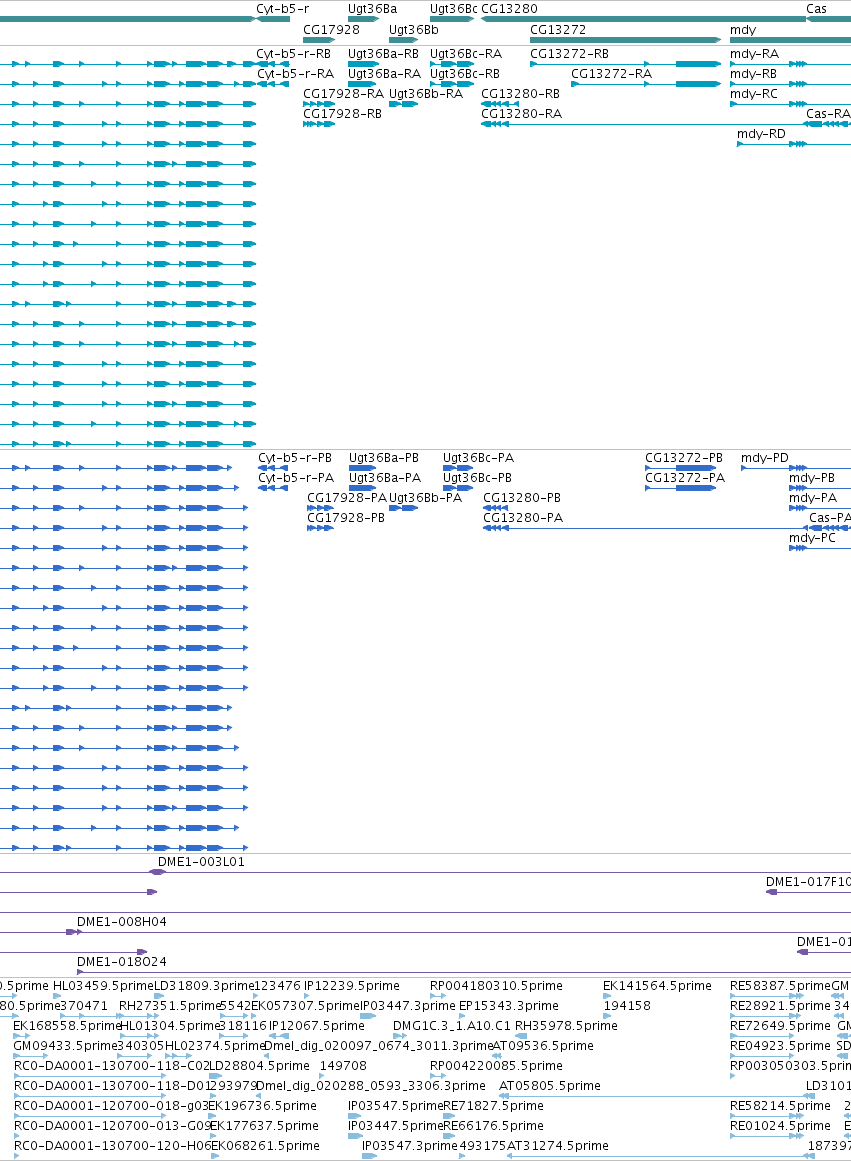Select CG13280-PB protein label
Screen dimensions: 851x1161
click(x=522, y=498)
